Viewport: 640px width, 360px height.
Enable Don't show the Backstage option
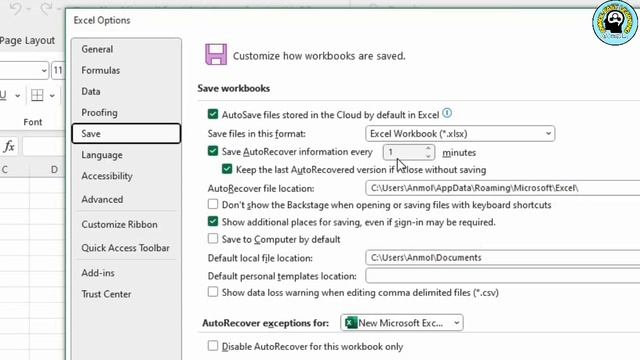pos(213,204)
